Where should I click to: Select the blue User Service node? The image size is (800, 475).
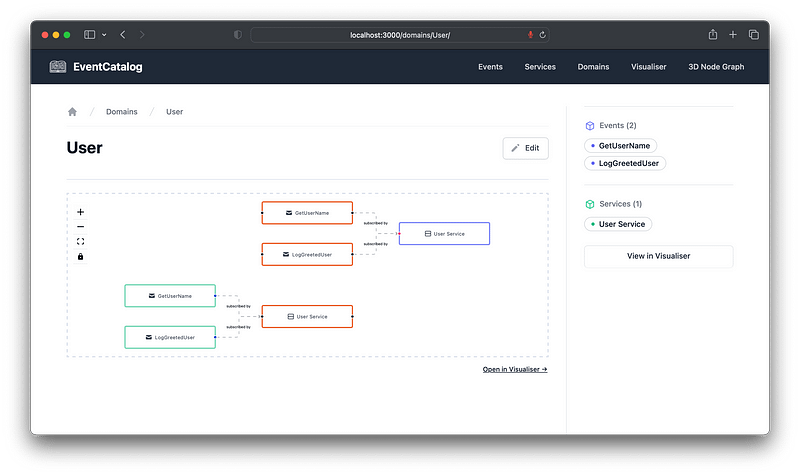tap(444, 234)
